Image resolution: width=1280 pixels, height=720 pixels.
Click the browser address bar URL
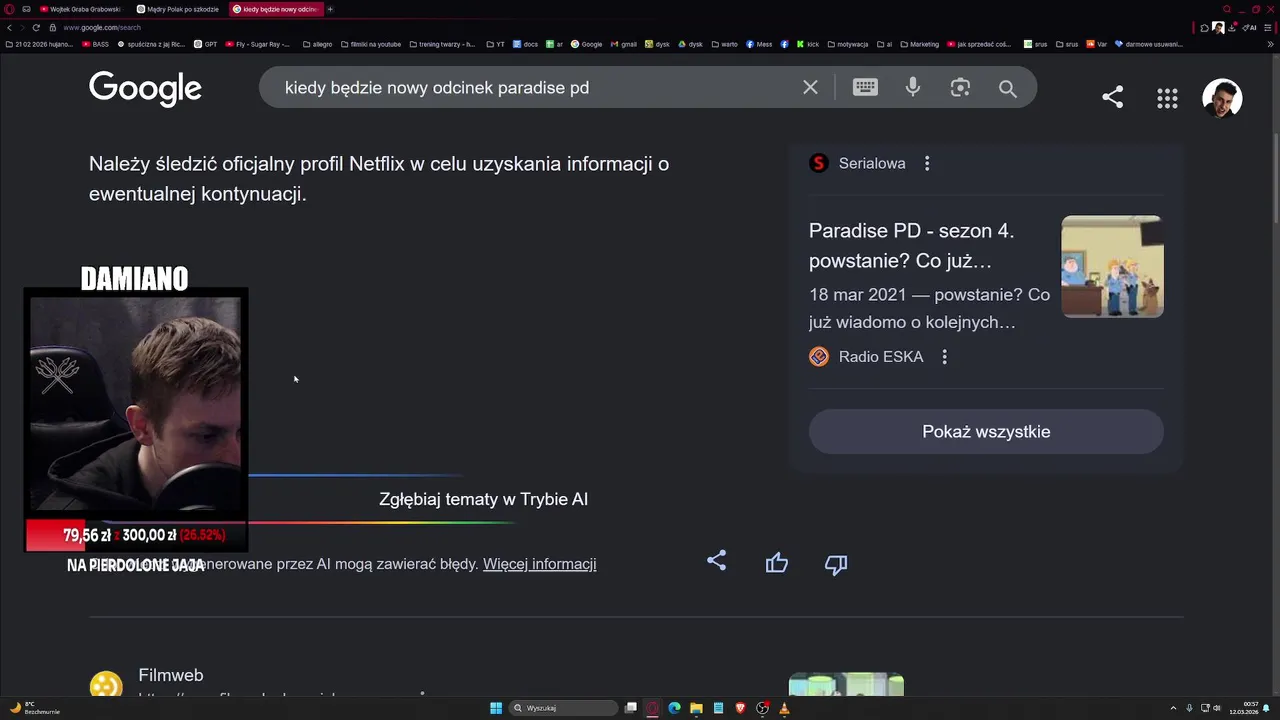coord(102,28)
